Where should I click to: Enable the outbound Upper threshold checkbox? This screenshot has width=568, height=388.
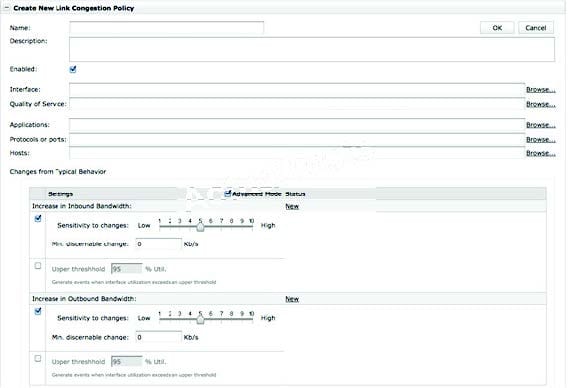38,358
